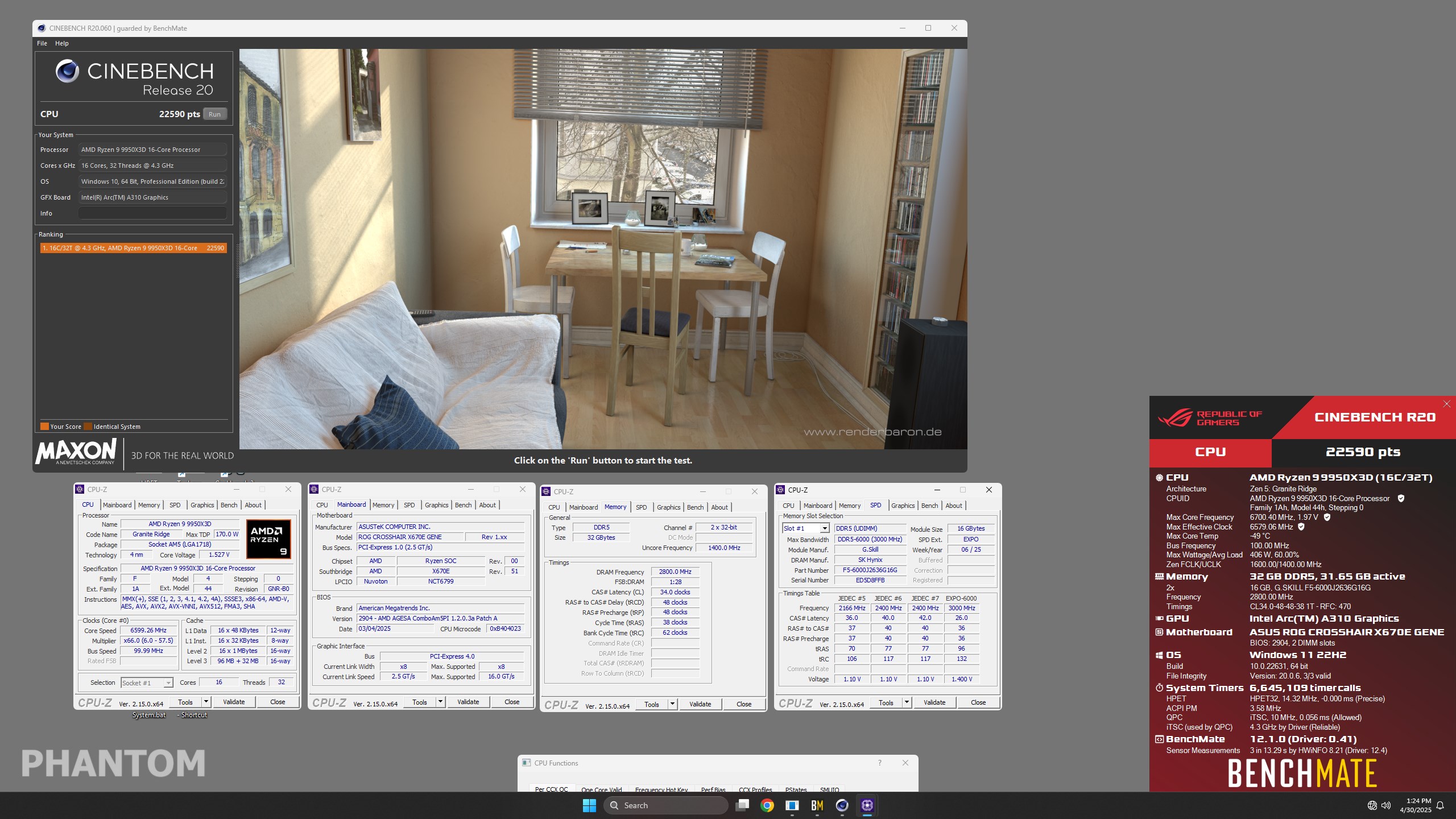Click Validate in CPU-Z CPU-tab window
The width and height of the screenshot is (1456, 819).
[234, 702]
